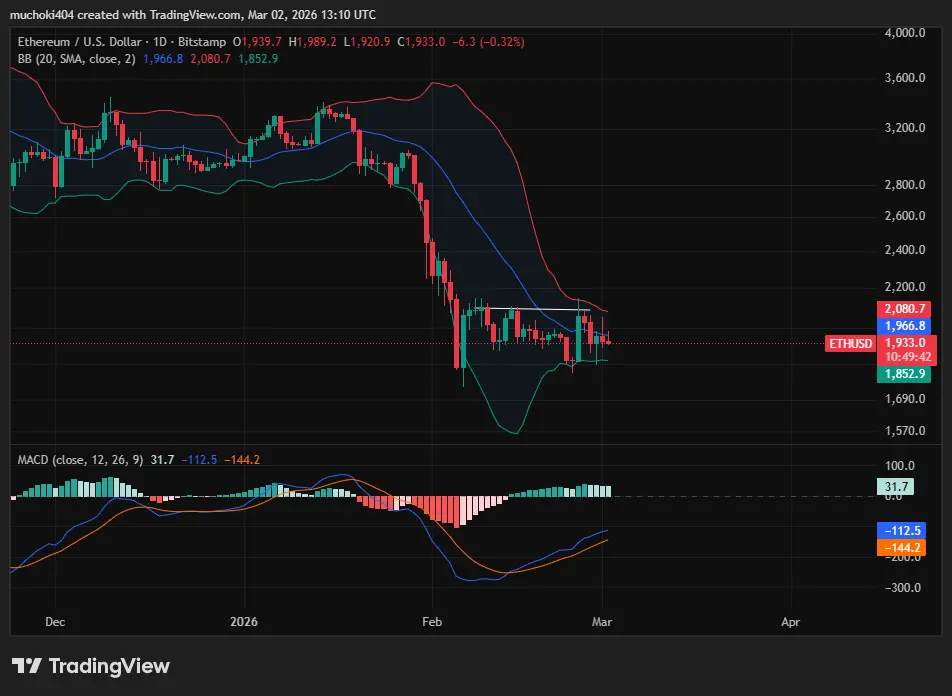Viewport: 952px width, 696px height.
Task: Select the green 1,852.9 lower band tag
Action: 903,374
